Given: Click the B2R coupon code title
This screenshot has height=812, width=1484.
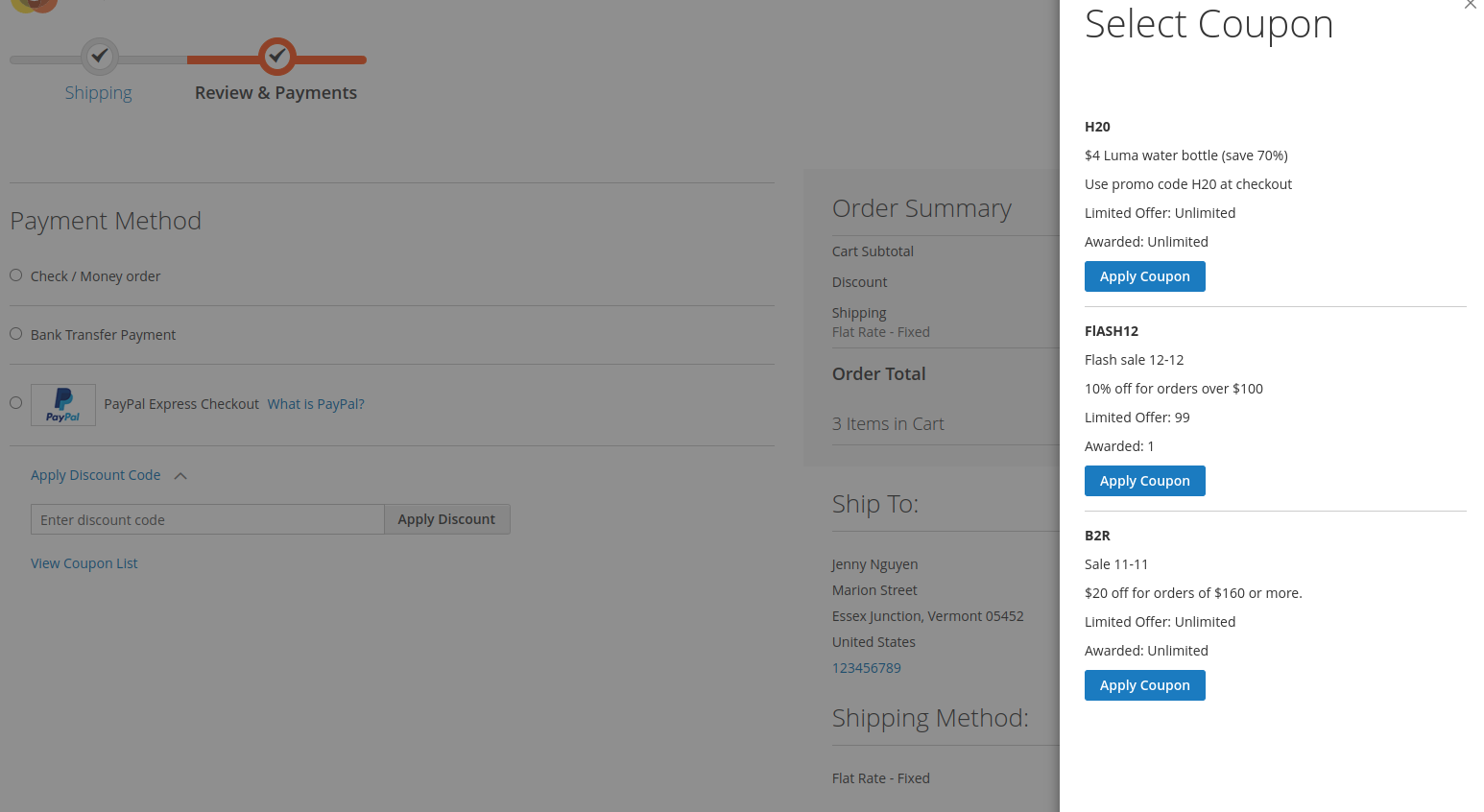Looking at the screenshot, I should tap(1097, 536).
